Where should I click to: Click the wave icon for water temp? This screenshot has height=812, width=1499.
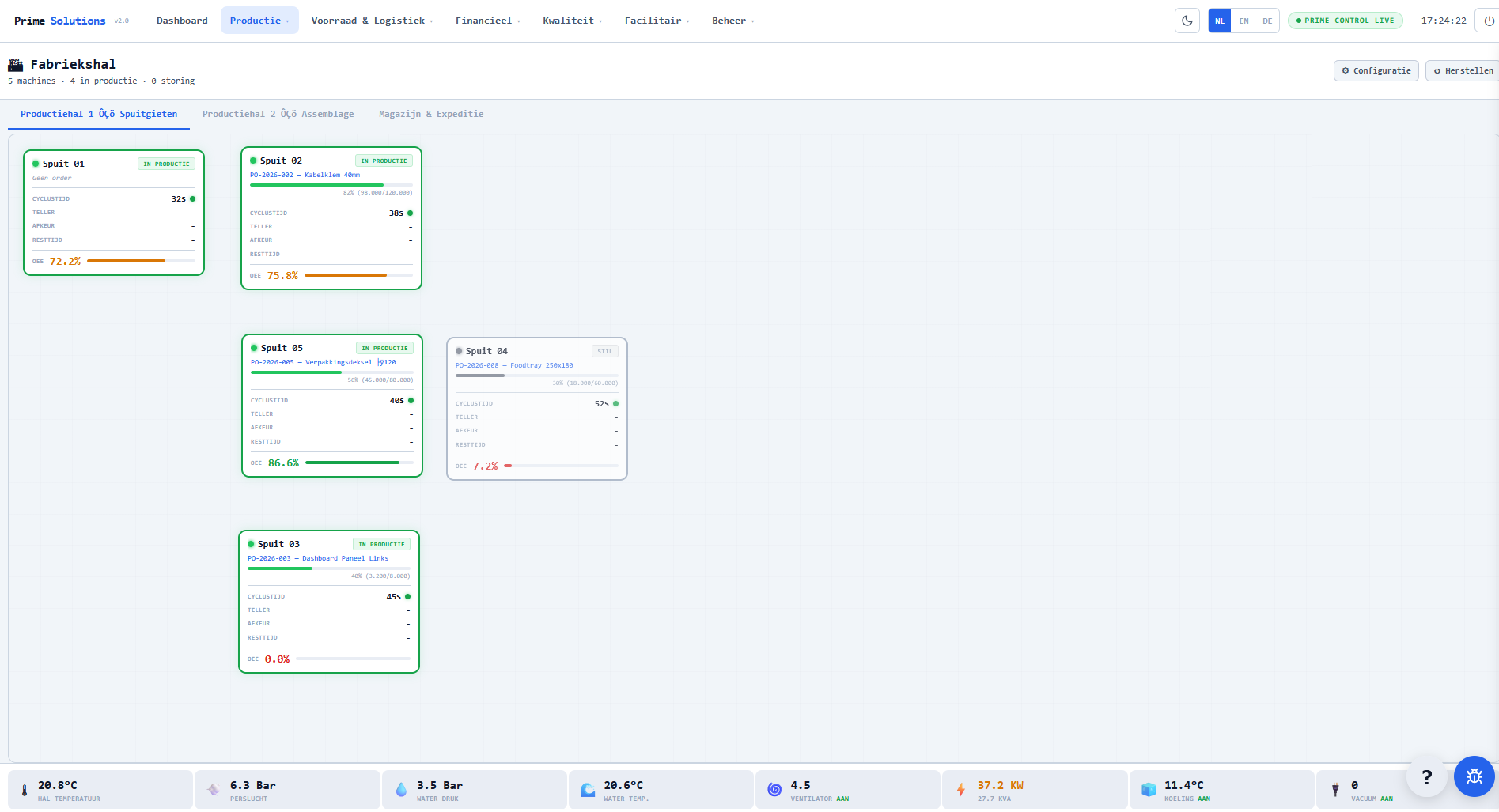[588, 790]
